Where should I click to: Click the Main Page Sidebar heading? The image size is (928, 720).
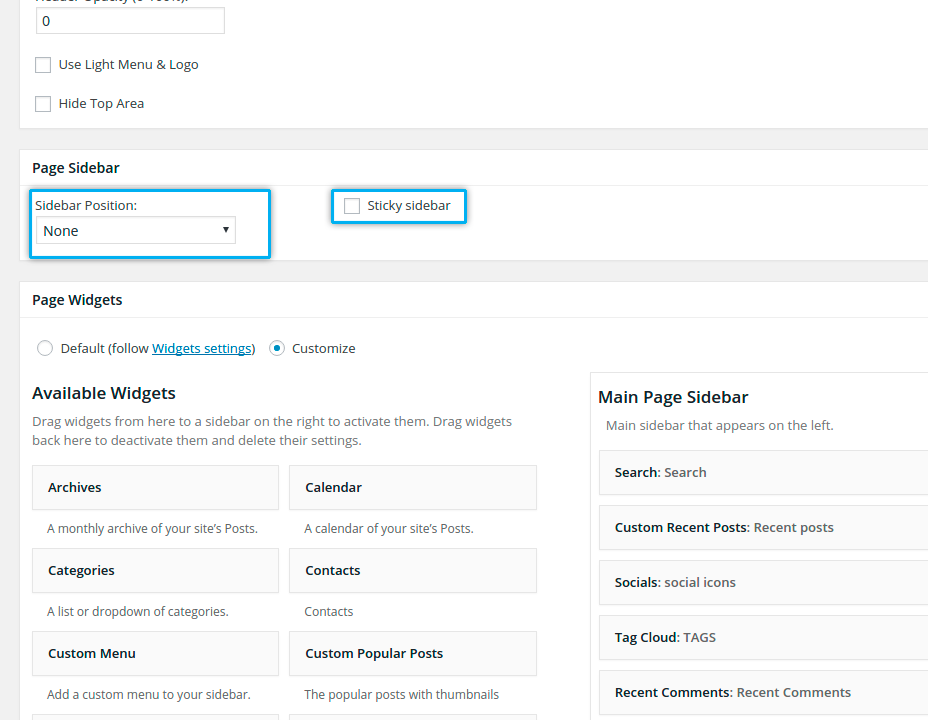point(673,398)
